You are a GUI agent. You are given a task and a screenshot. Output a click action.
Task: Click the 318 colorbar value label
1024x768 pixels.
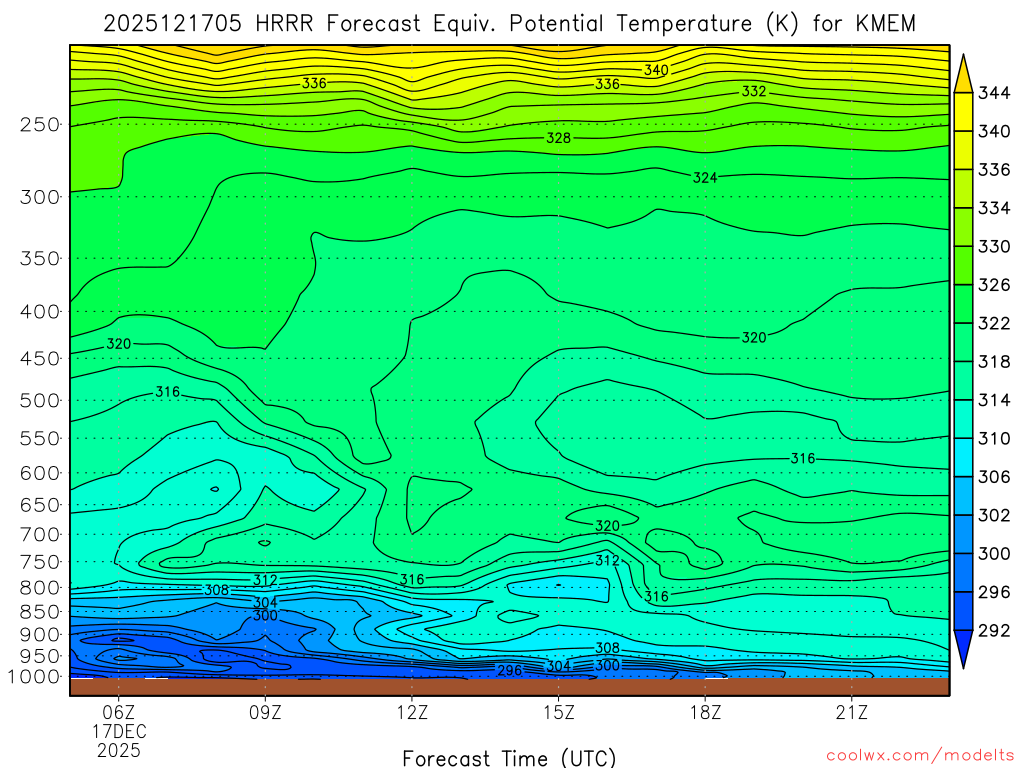point(994,362)
